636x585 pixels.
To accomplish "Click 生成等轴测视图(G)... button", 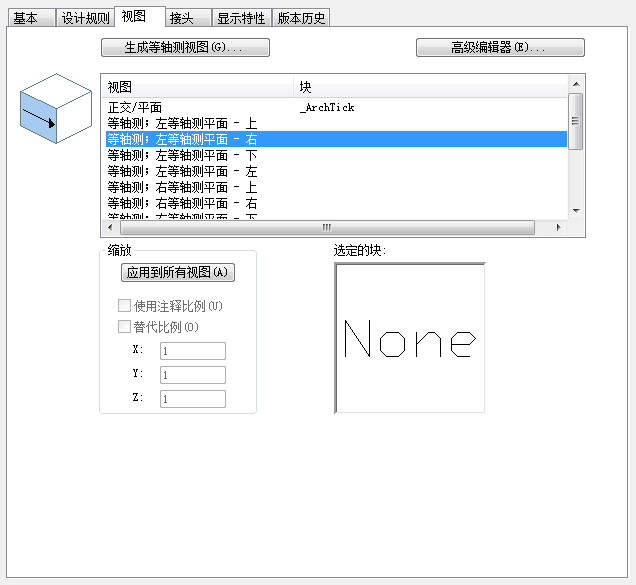I will 185,47.
